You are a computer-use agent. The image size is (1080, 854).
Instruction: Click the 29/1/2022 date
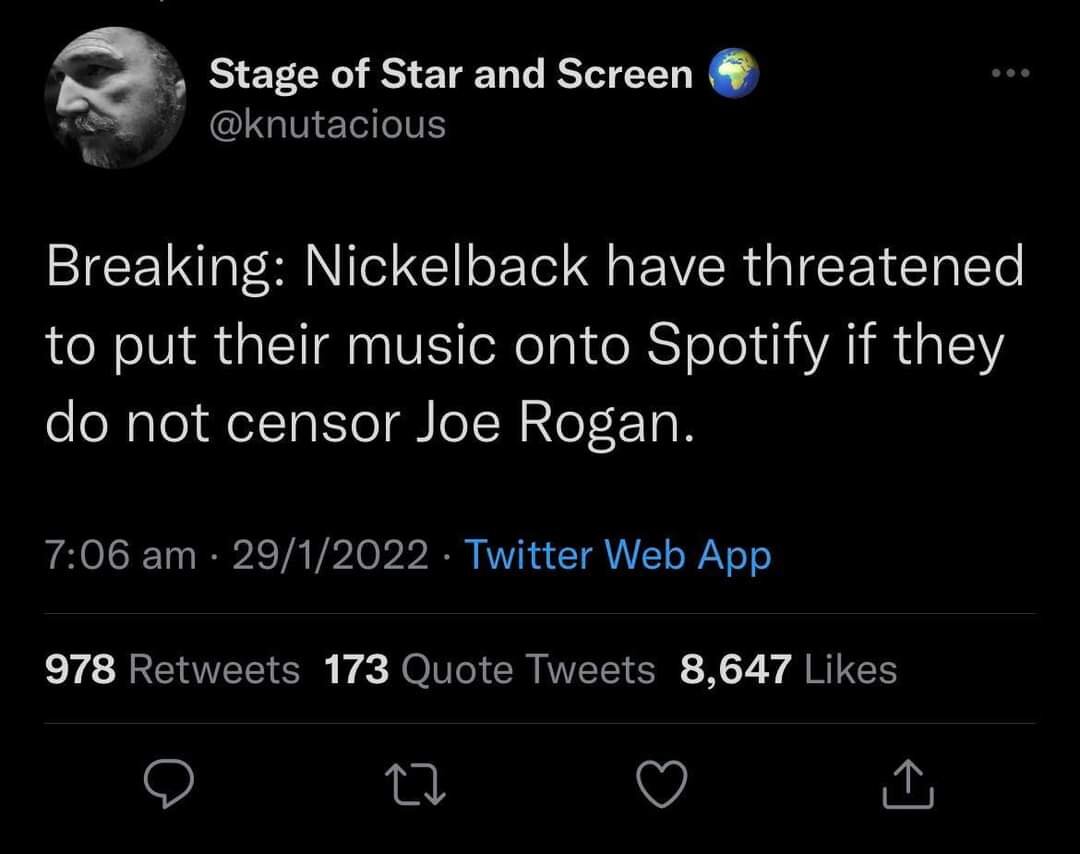(330, 554)
